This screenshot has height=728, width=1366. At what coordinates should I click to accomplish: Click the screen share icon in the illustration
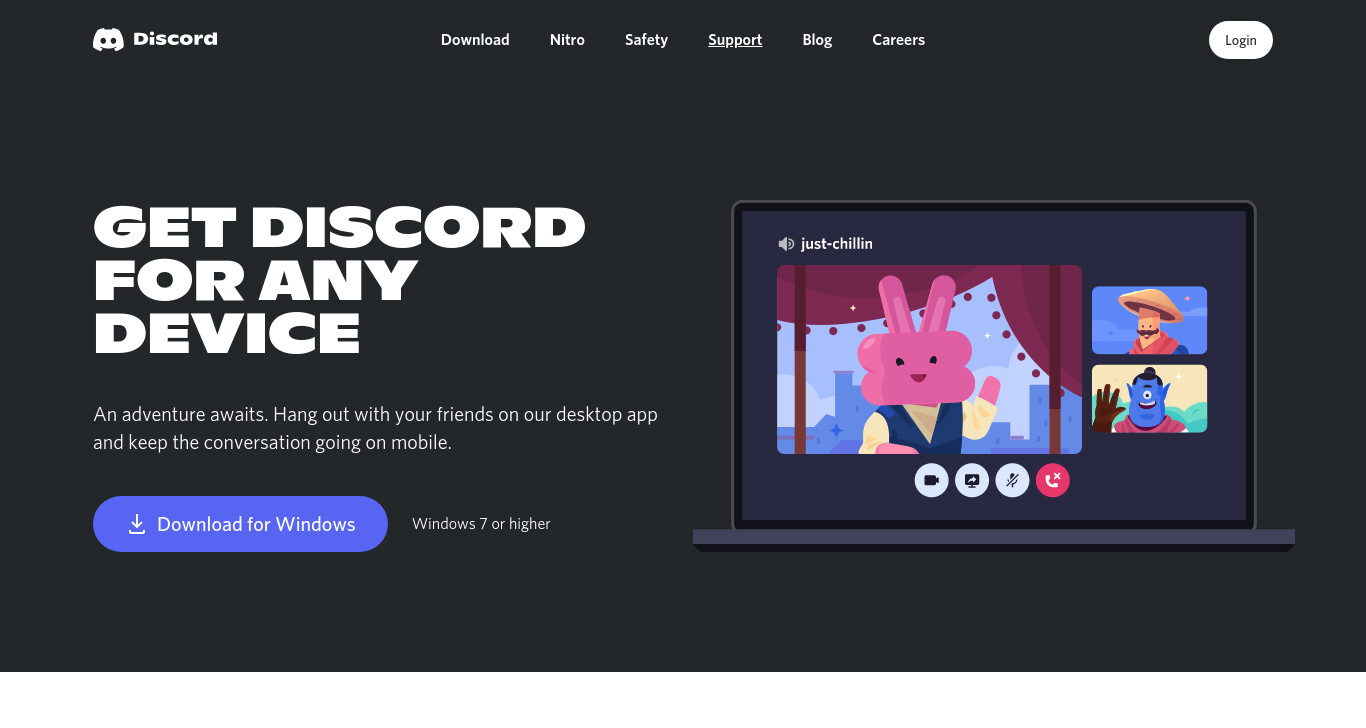click(x=972, y=480)
